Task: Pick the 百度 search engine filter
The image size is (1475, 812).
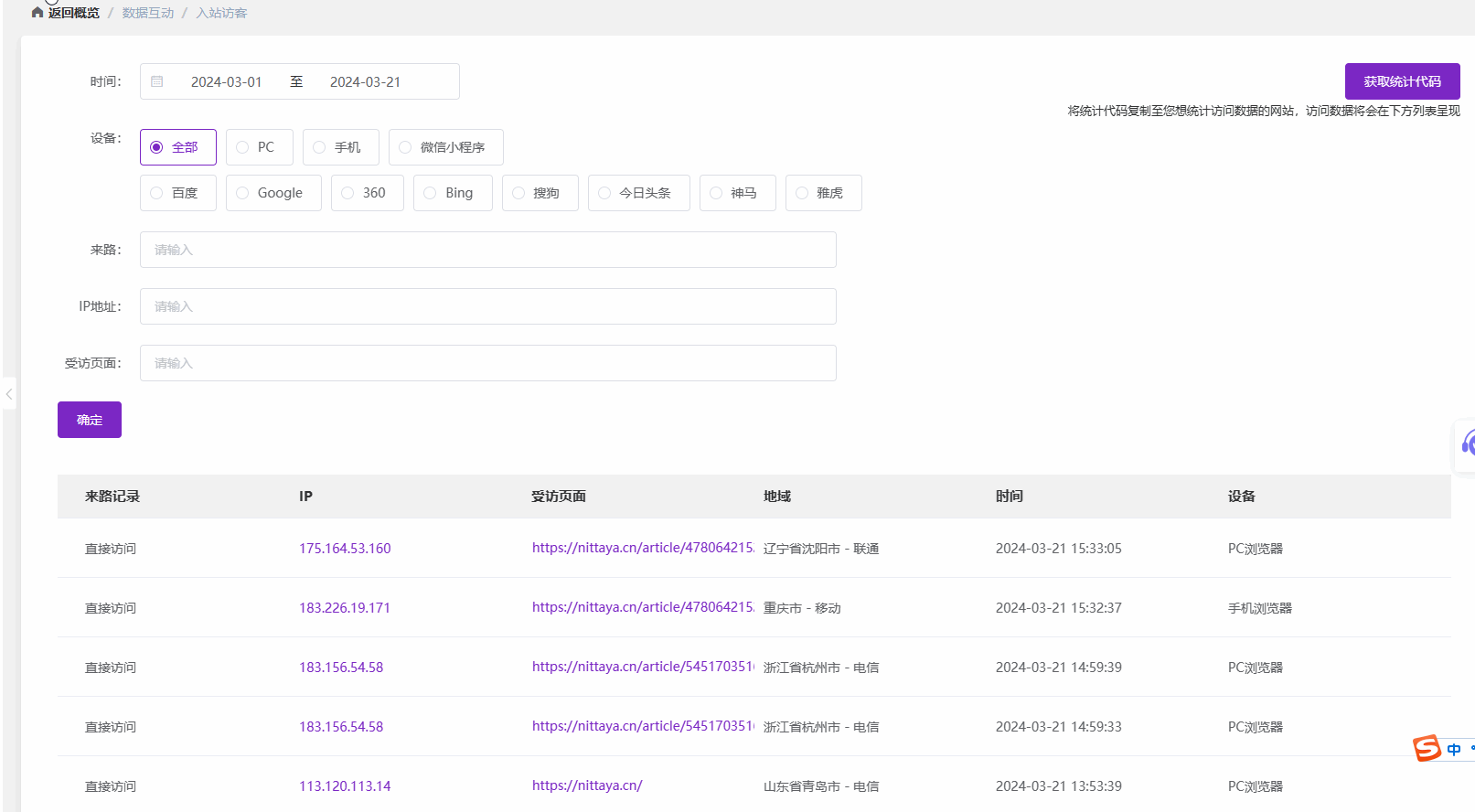Action: [x=178, y=193]
